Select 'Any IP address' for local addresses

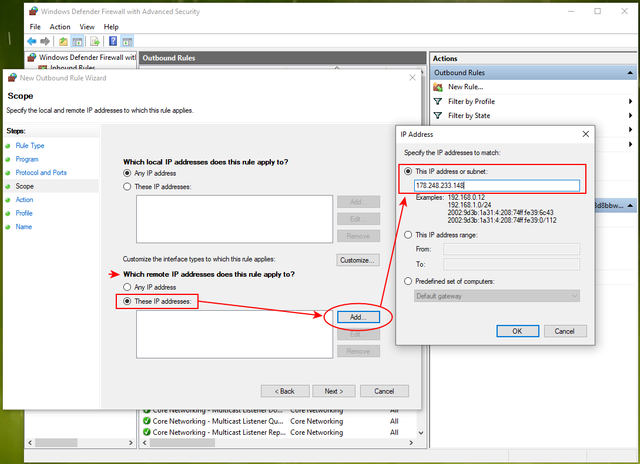[x=127, y=173]
